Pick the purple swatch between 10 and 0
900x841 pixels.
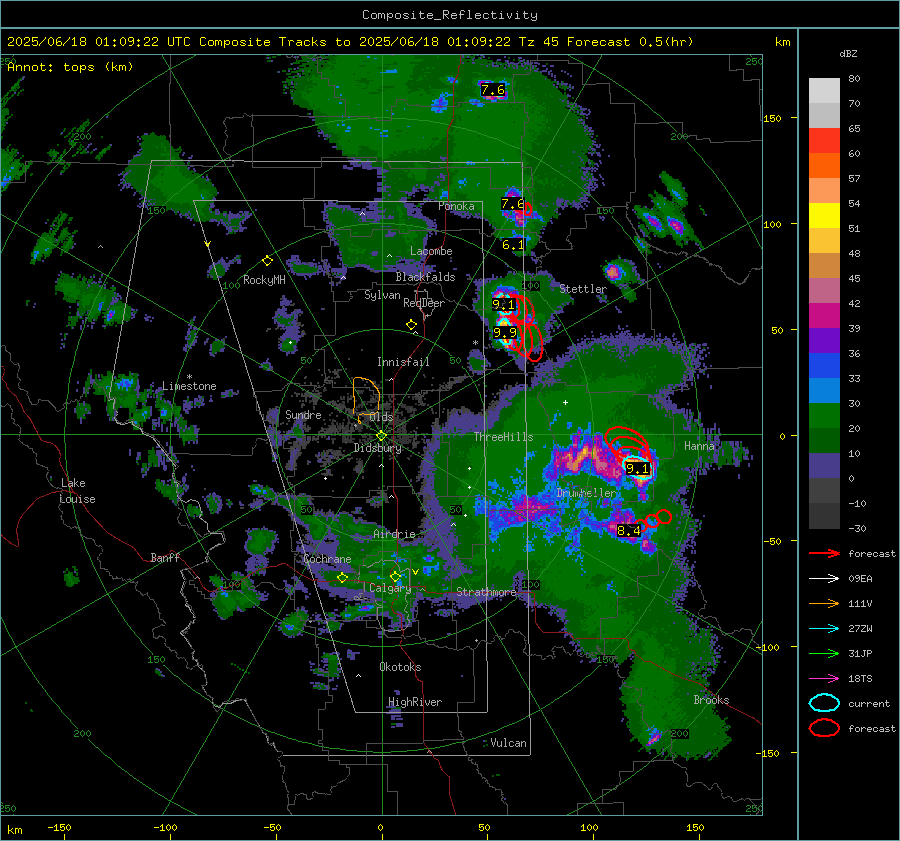824,466
